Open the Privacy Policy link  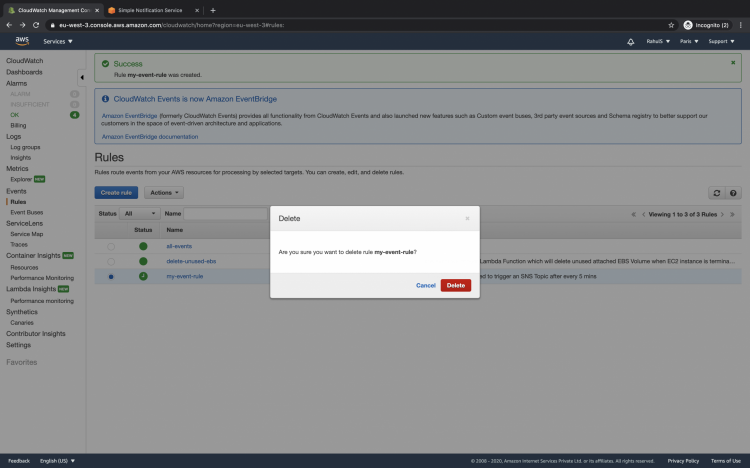pyautogui.click(x=683, y=461)
